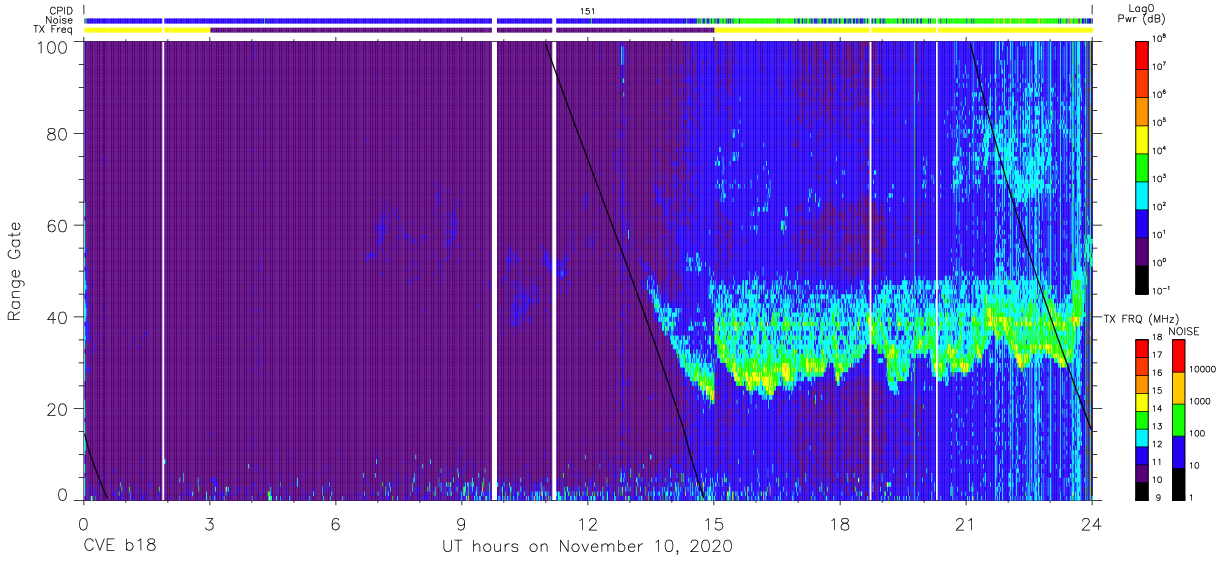Click the 'NOISE' legend title
Screen dimensions: 1228x567
click(1184, 330)
